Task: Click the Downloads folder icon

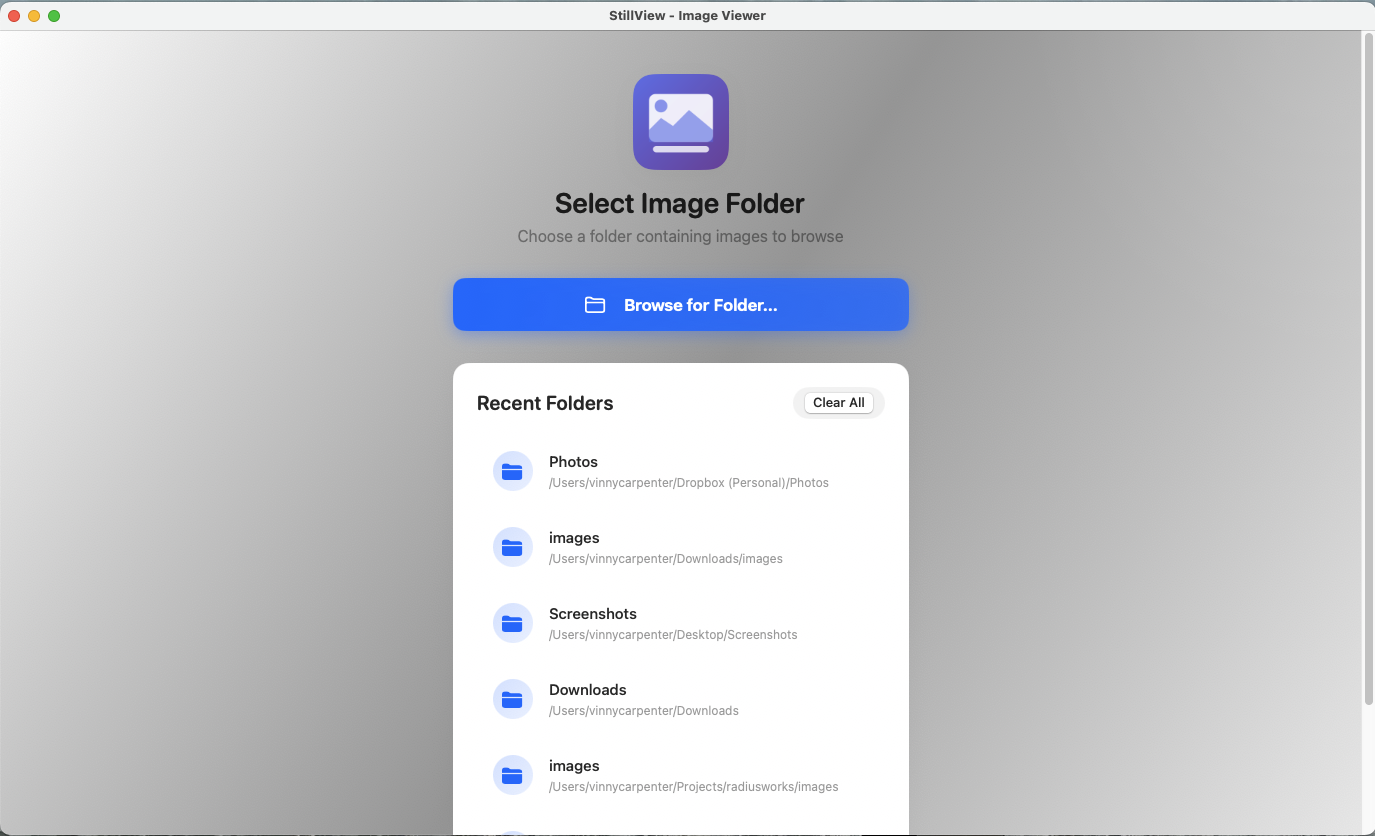Action: (512, 699)
